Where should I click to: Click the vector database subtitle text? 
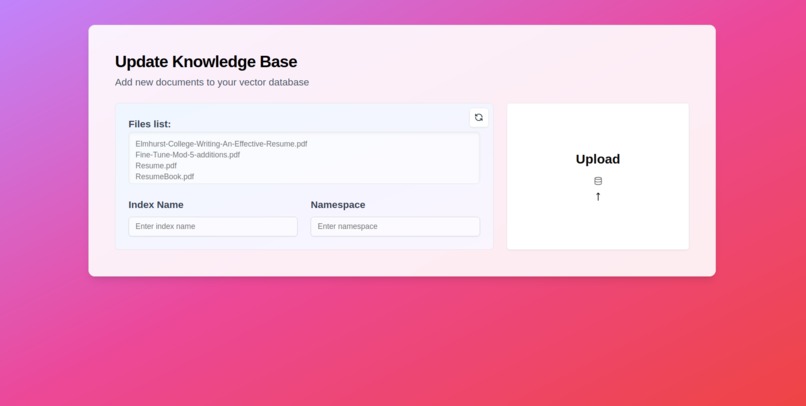(212, 82)
